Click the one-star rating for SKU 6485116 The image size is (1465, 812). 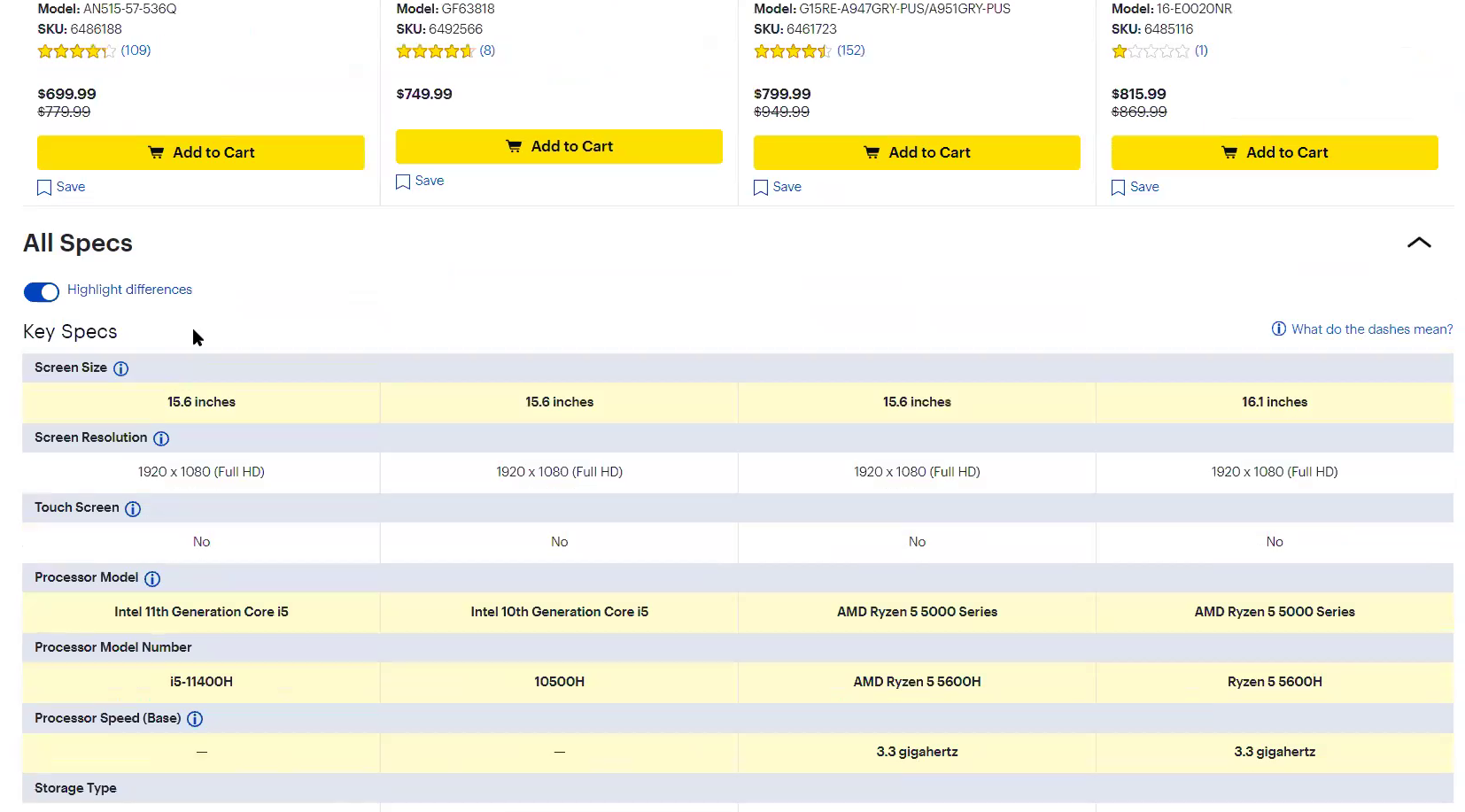[1151, 51]
